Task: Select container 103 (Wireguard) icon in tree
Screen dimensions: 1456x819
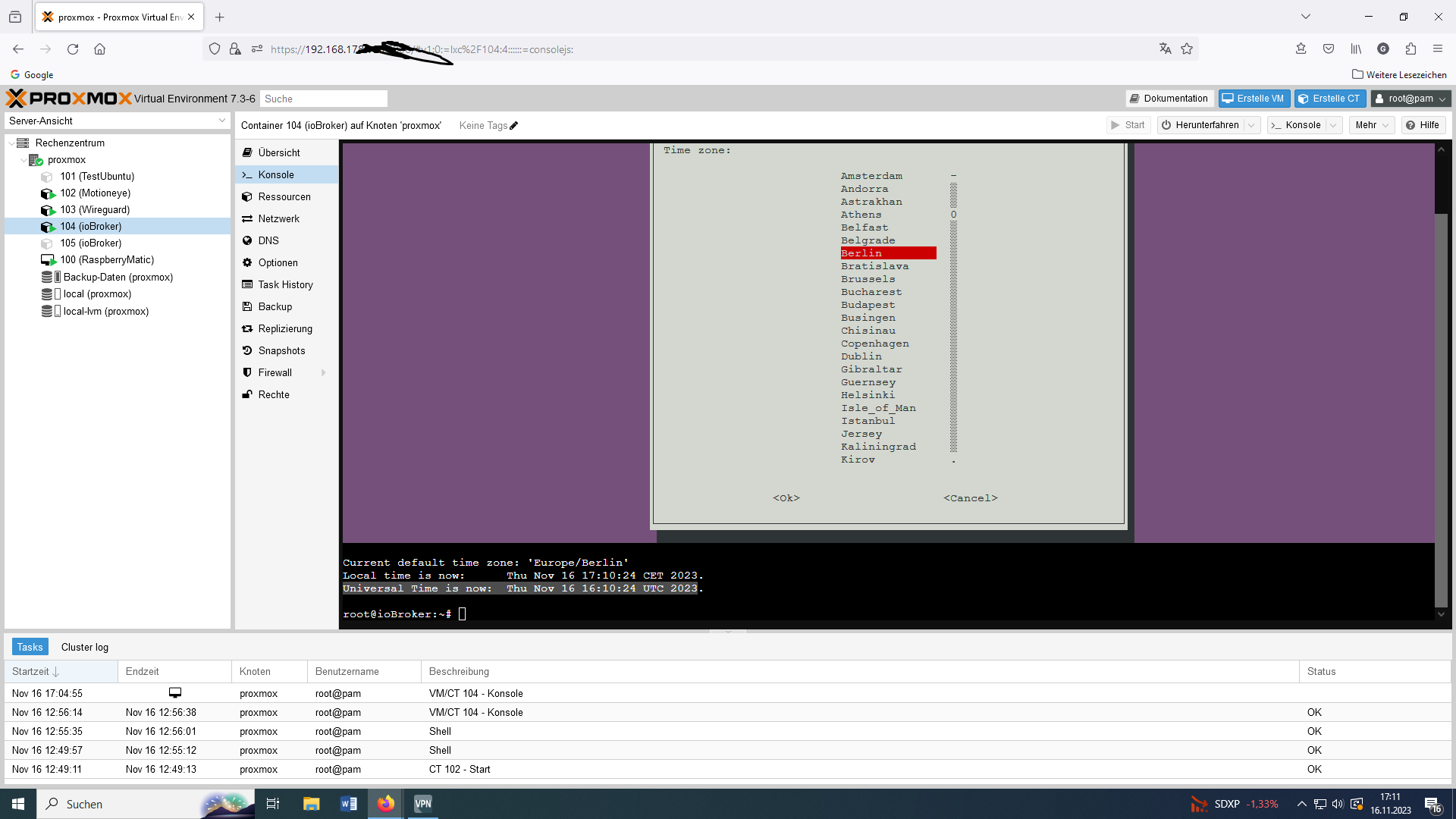Action: click(x=48, y=210)
